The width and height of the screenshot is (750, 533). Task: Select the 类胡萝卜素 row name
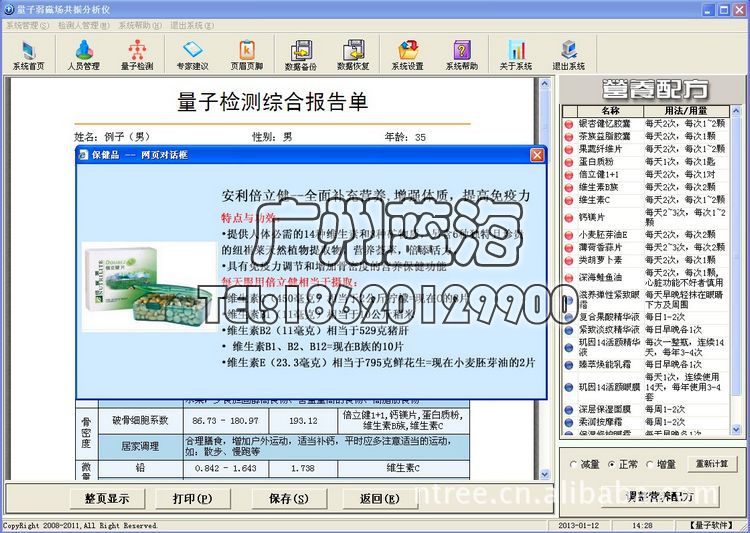(x=600, y=260)
